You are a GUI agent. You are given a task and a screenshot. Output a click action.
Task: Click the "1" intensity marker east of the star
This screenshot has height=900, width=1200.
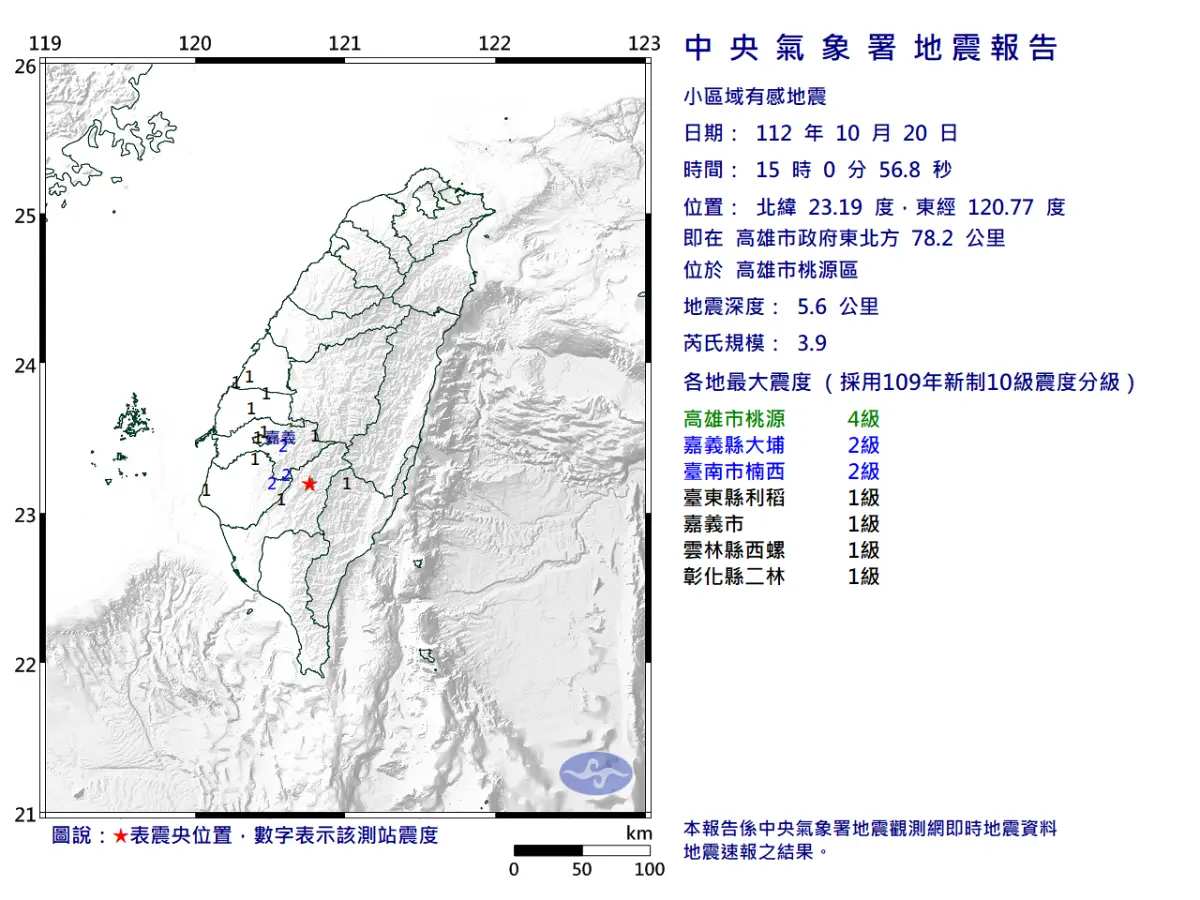point(347,484)
